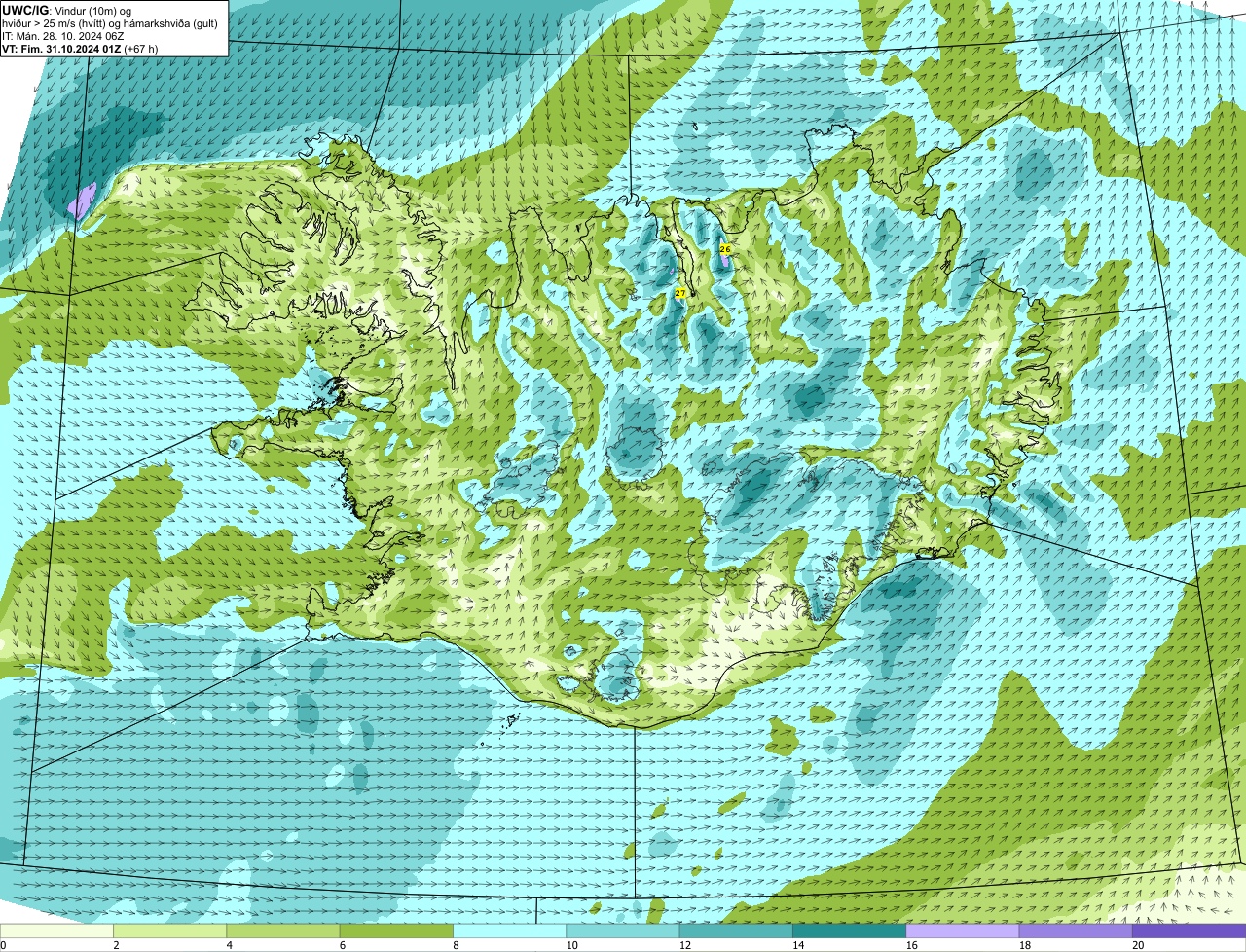Screen dimensions: 1246x952
Task: Click the colorbar tick label 12
Action: click(685, 945)
